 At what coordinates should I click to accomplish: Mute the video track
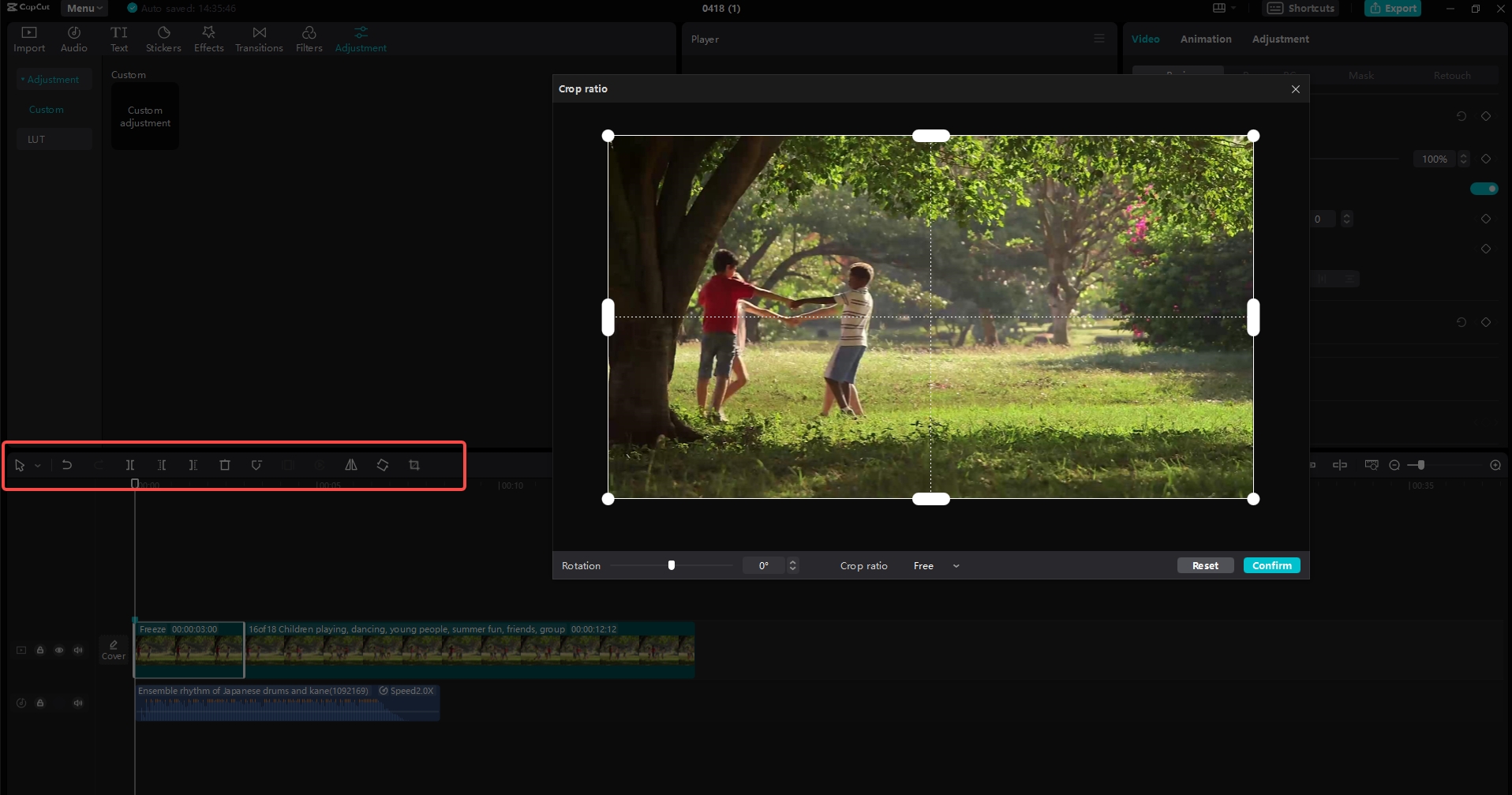pyautogui.click(x=78, y=650)
